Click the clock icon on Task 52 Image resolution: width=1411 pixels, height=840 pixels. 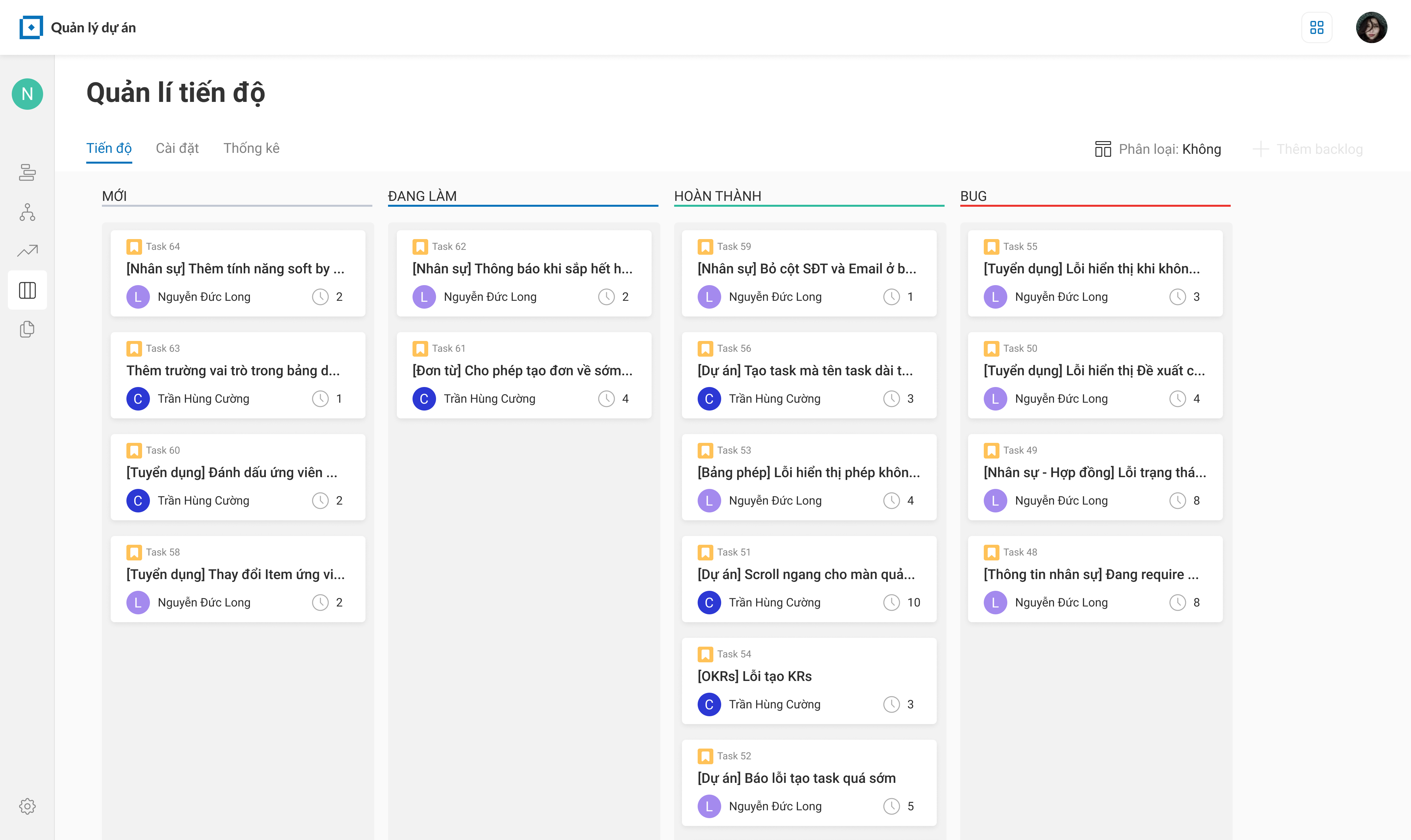tap(891, 806)
